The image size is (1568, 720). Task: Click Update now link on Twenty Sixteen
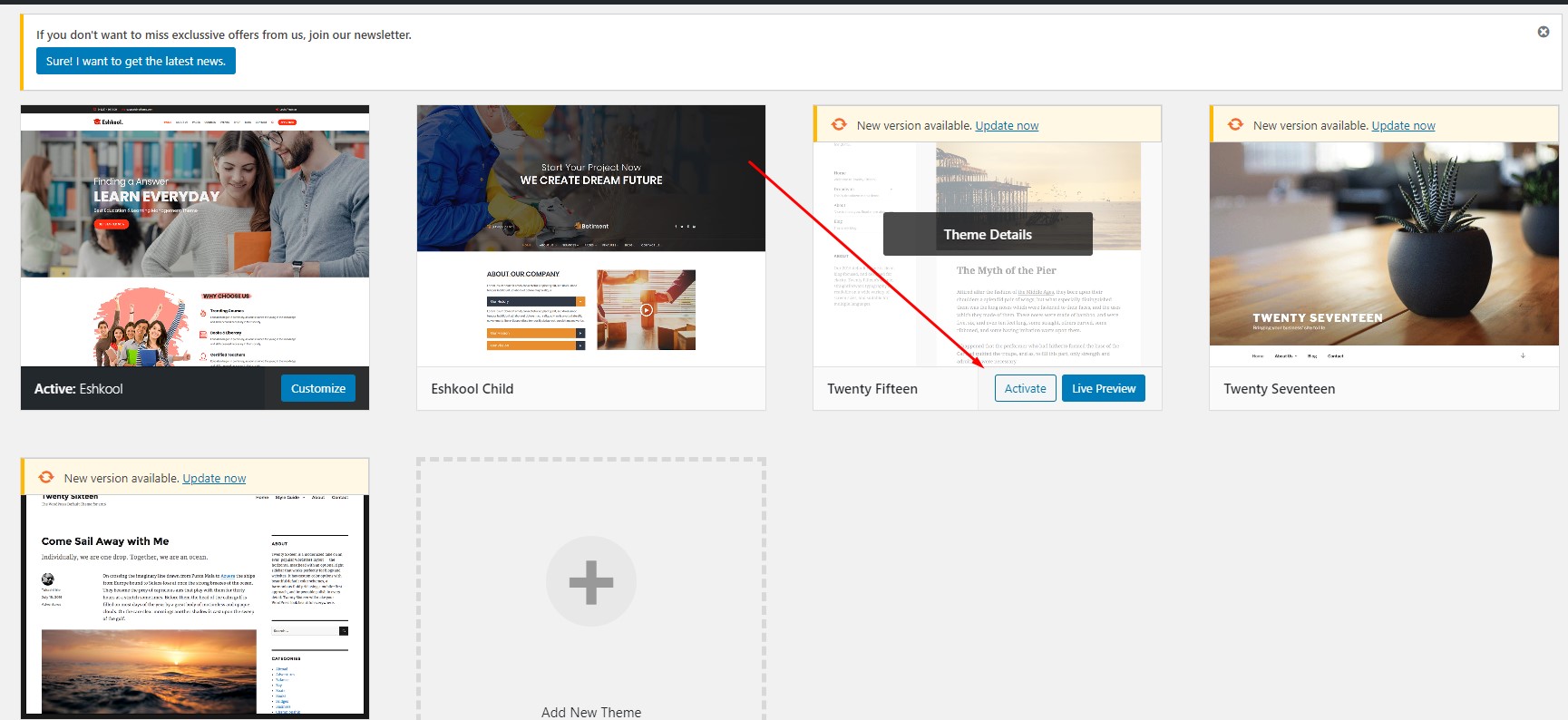(214, 478)
